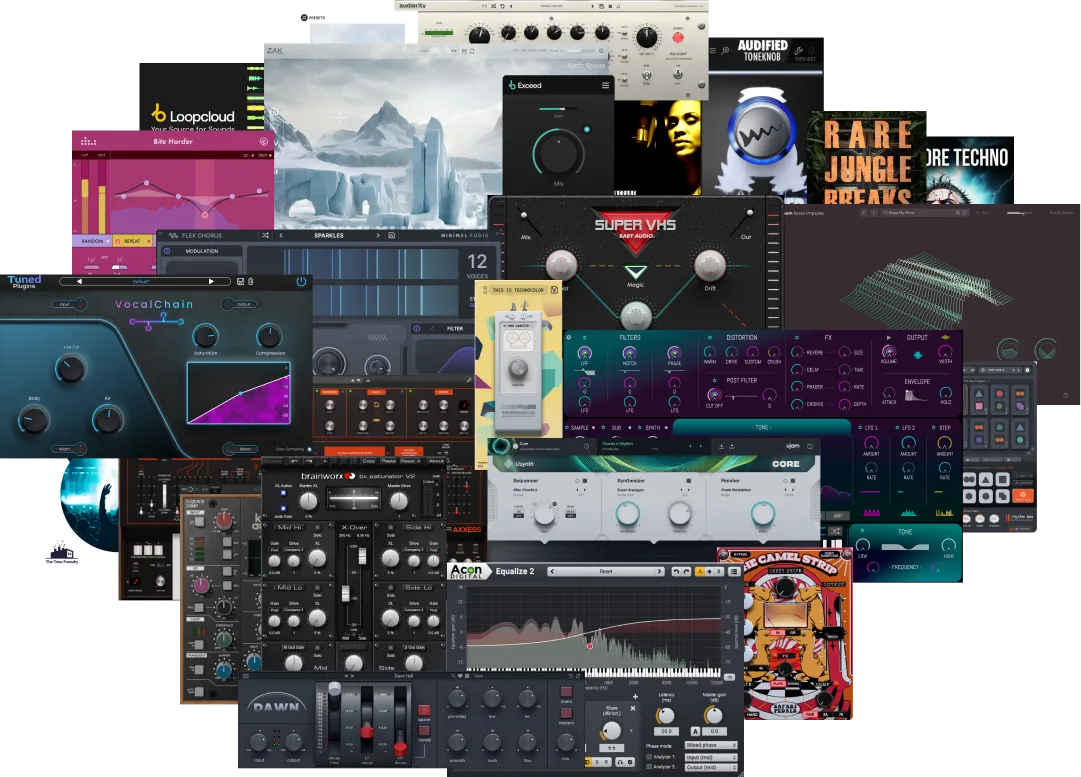
Task: Click the download icon in the Usynth preset bar
Action: coord(721,445)
